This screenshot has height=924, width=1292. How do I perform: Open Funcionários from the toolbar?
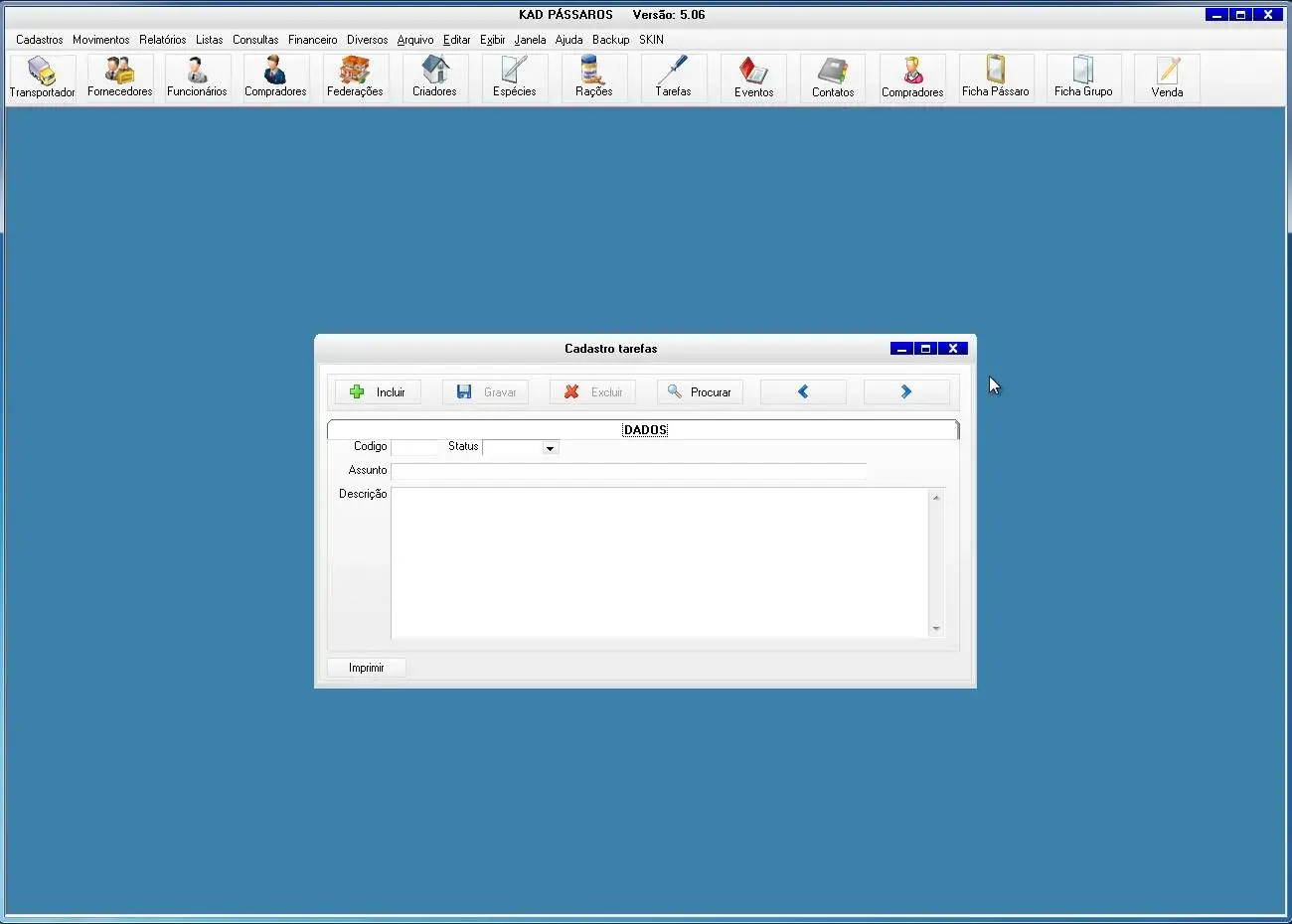click(197, 77)
